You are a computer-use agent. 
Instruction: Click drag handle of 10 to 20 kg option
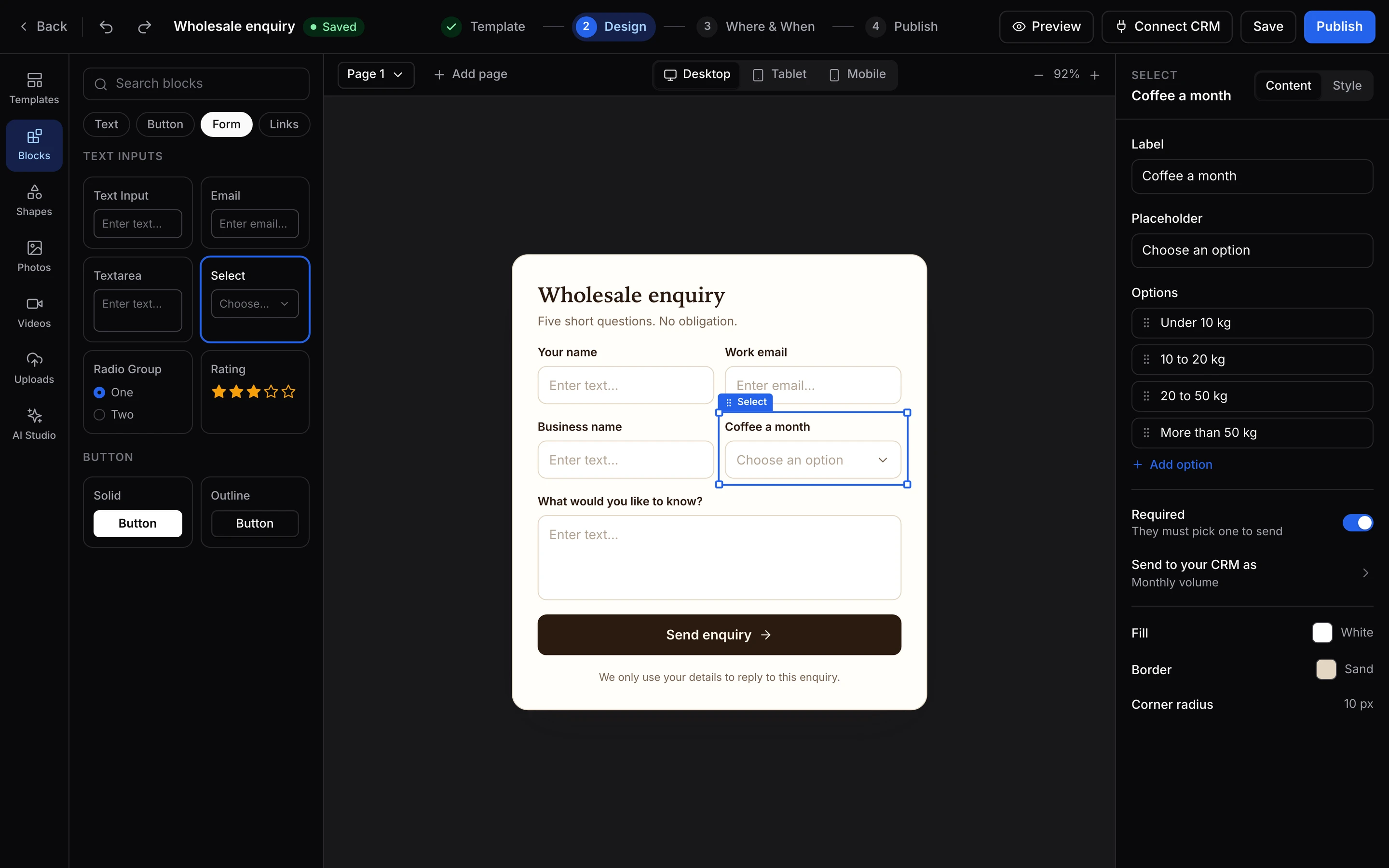point(1146,359)
